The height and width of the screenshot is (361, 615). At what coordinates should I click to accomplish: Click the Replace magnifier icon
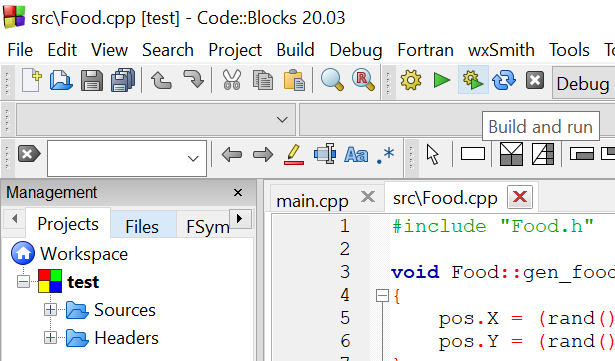[363, 80]
